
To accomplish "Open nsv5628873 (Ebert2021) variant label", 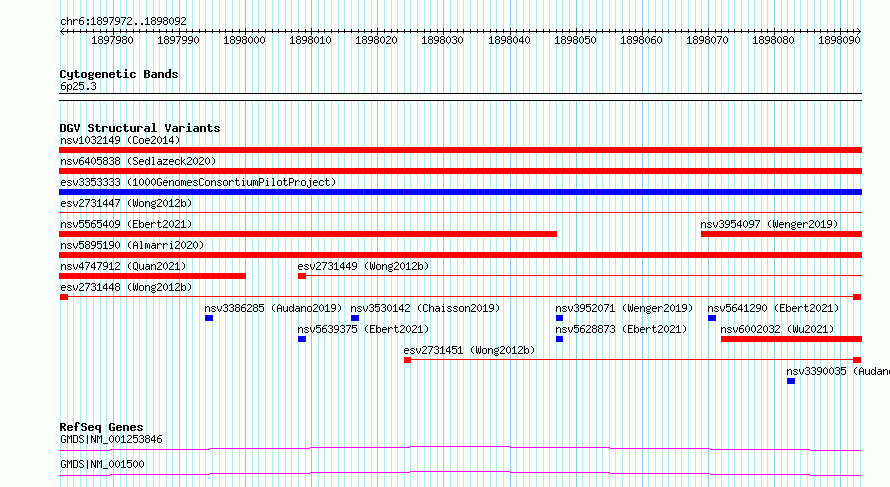I will click(621, 329).
